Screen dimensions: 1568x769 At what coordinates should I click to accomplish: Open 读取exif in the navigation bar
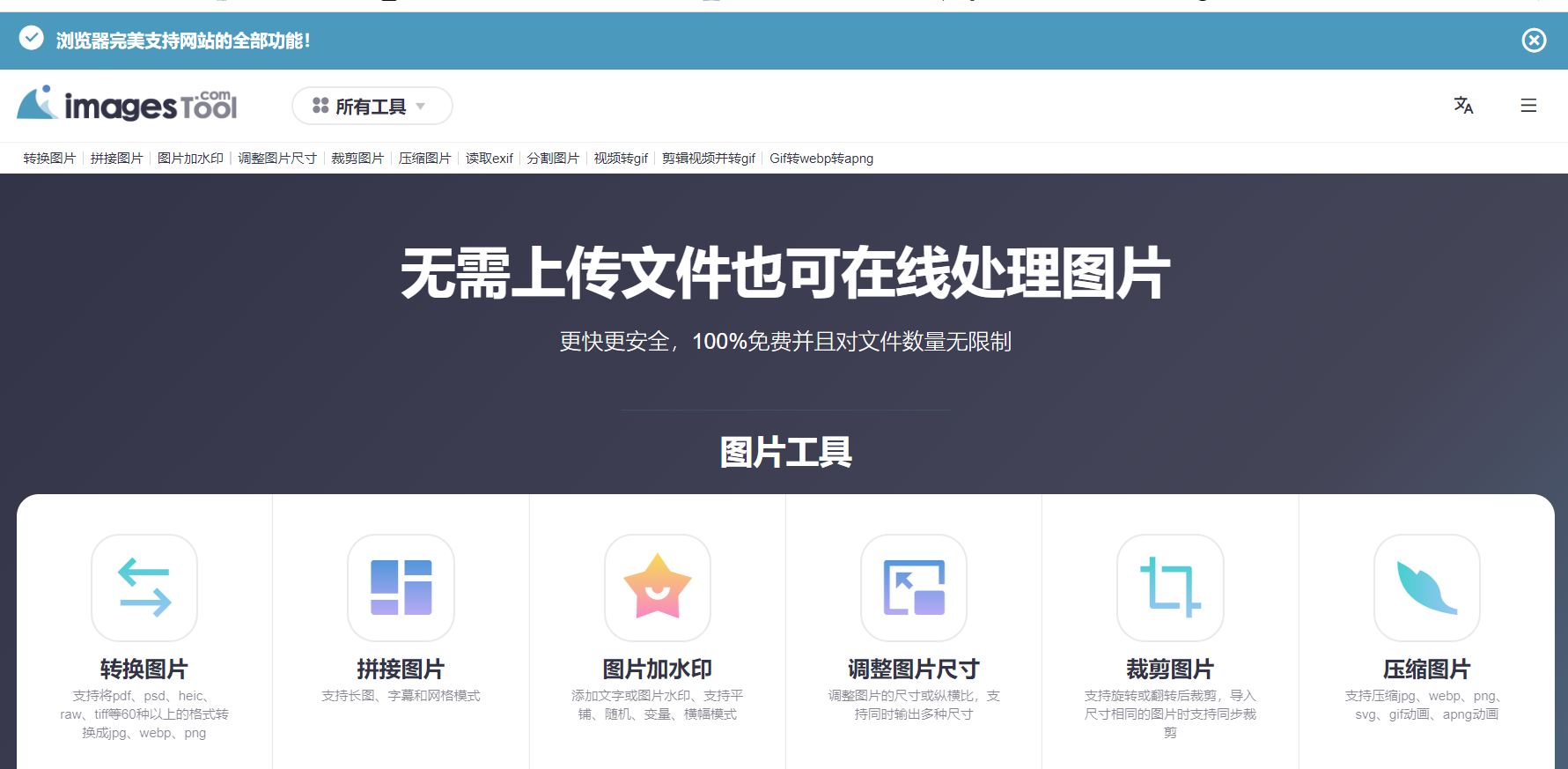pyautogui.click(x=489, y=159)
